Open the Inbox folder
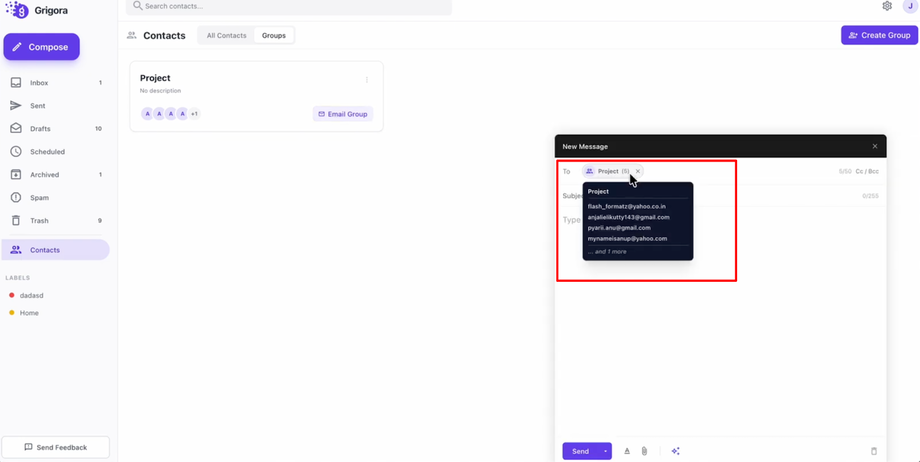This screenshot has width=920, height=462. (56, 83)
